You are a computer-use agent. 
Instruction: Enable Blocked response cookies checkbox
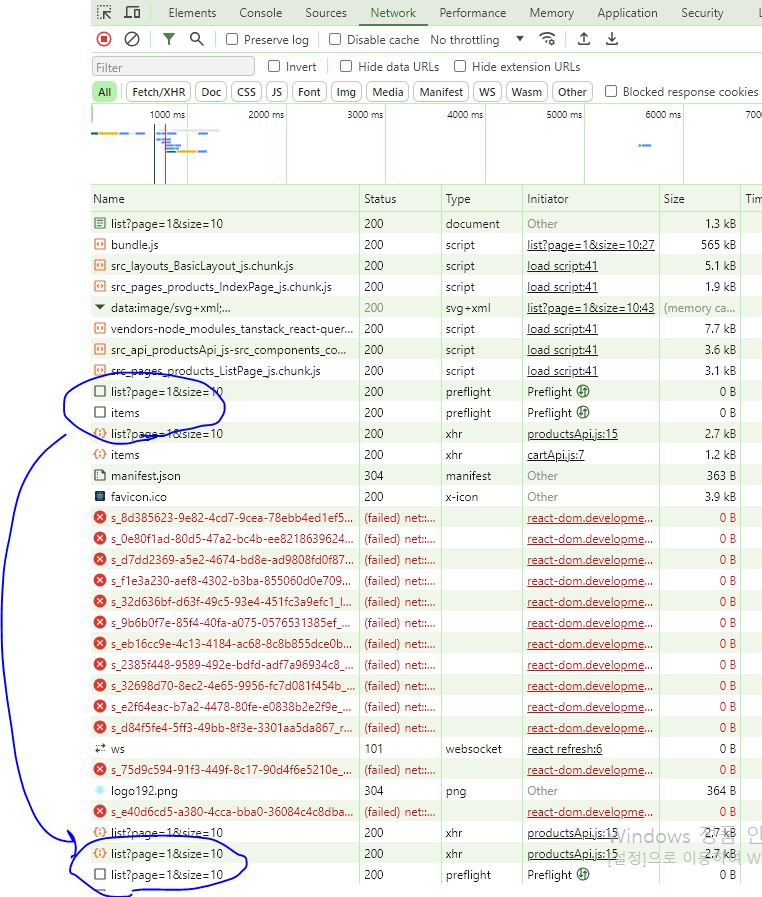coord(611,92)
